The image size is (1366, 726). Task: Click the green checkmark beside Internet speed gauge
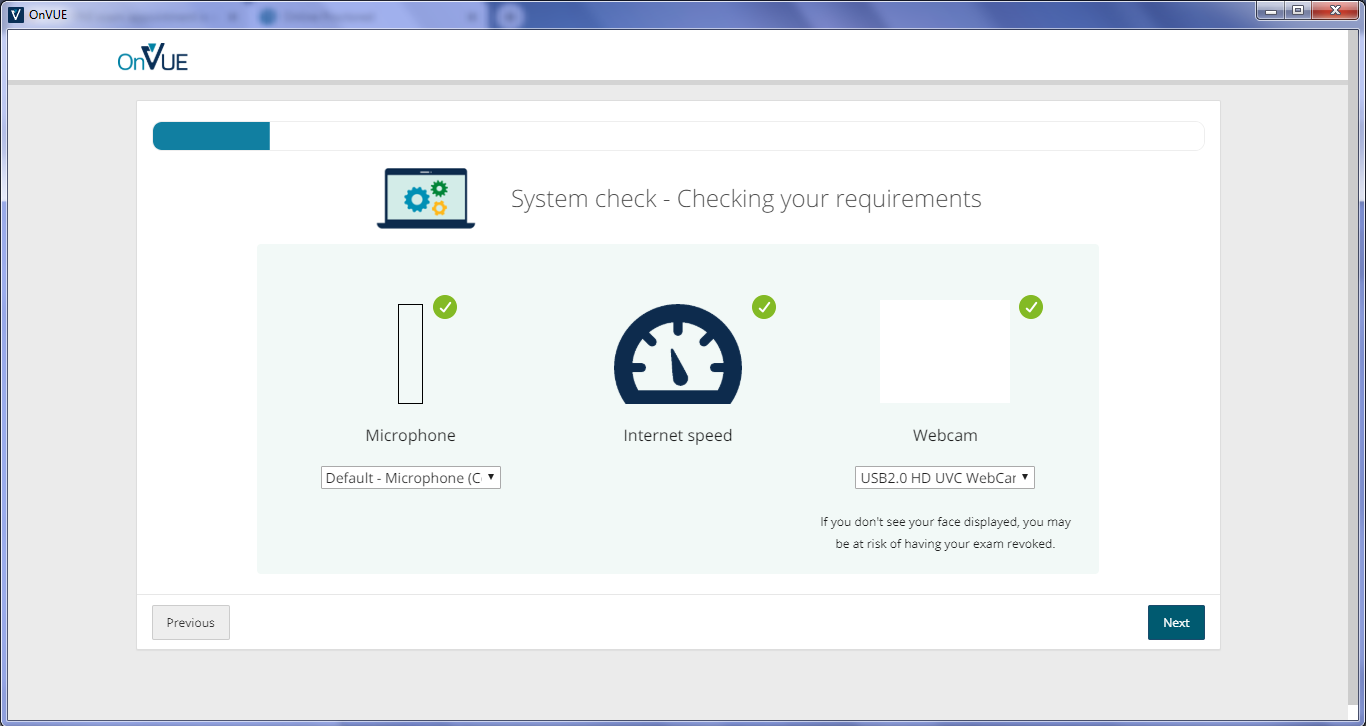pyautogui.click(x=764, y=307)
